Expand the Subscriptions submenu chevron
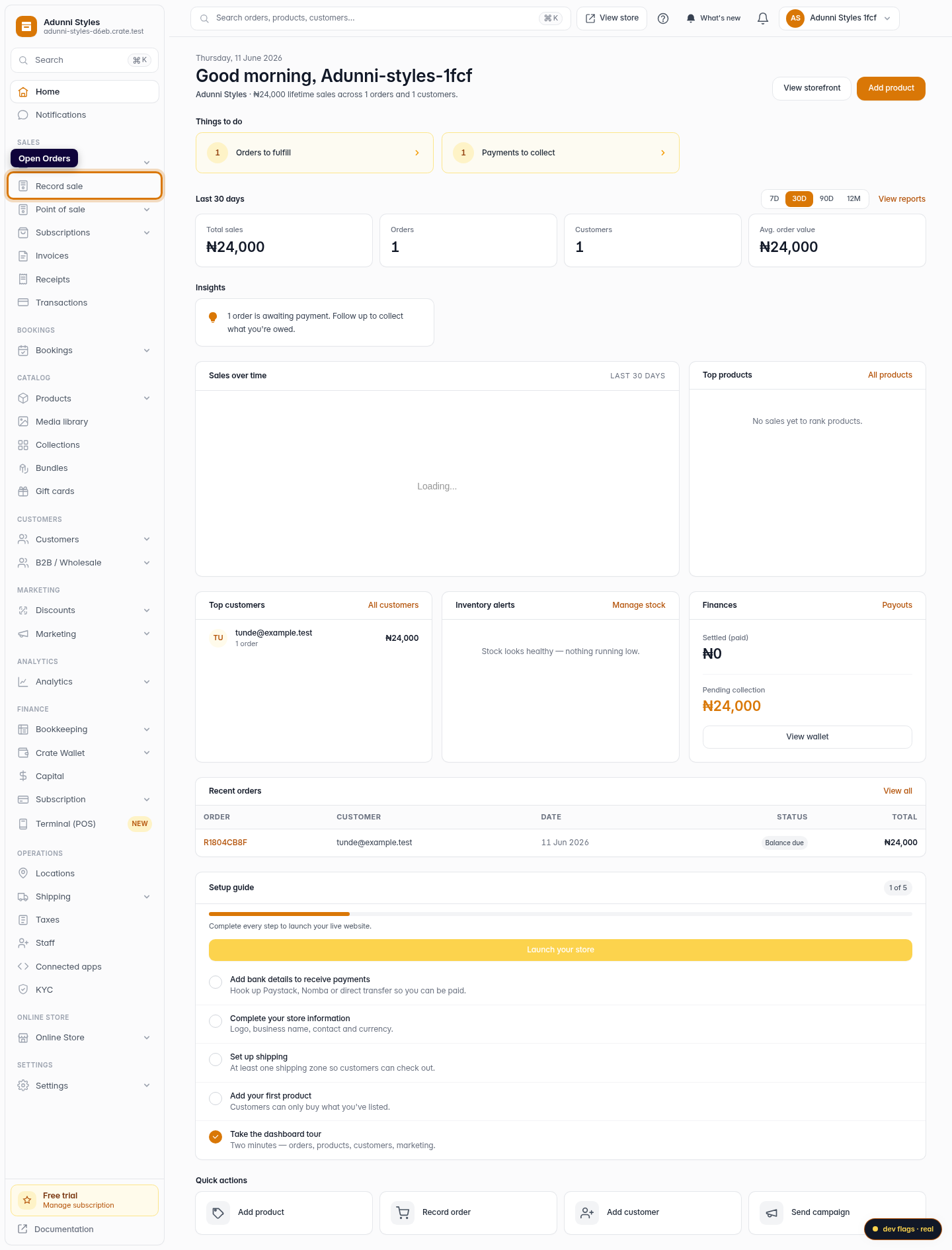This screenshot has width=952, height=1250. click(x=147, y=233)
